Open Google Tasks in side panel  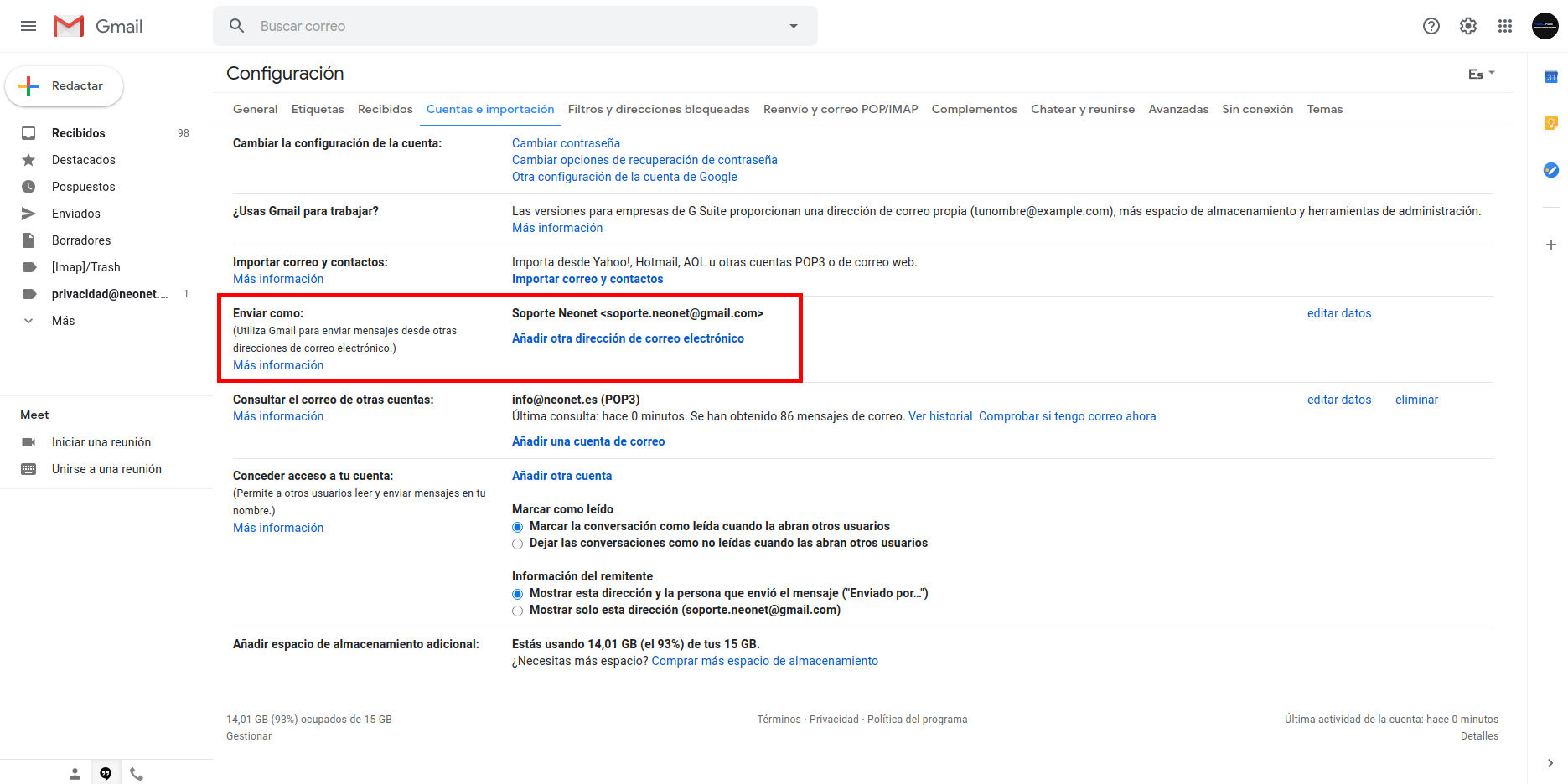tap(1550, 170)
